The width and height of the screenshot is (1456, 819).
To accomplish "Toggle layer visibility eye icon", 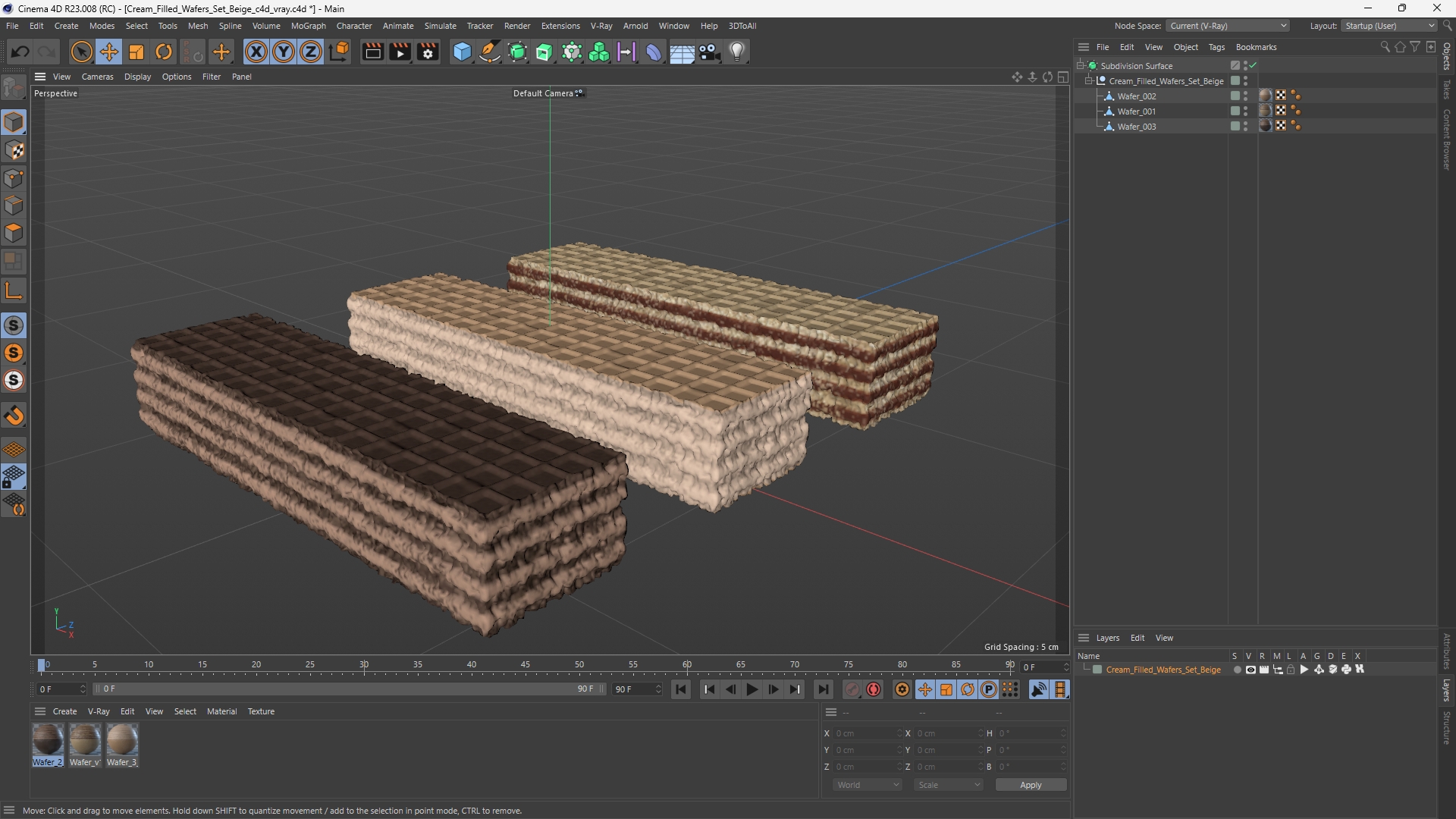I will [x=1250, y=670].
